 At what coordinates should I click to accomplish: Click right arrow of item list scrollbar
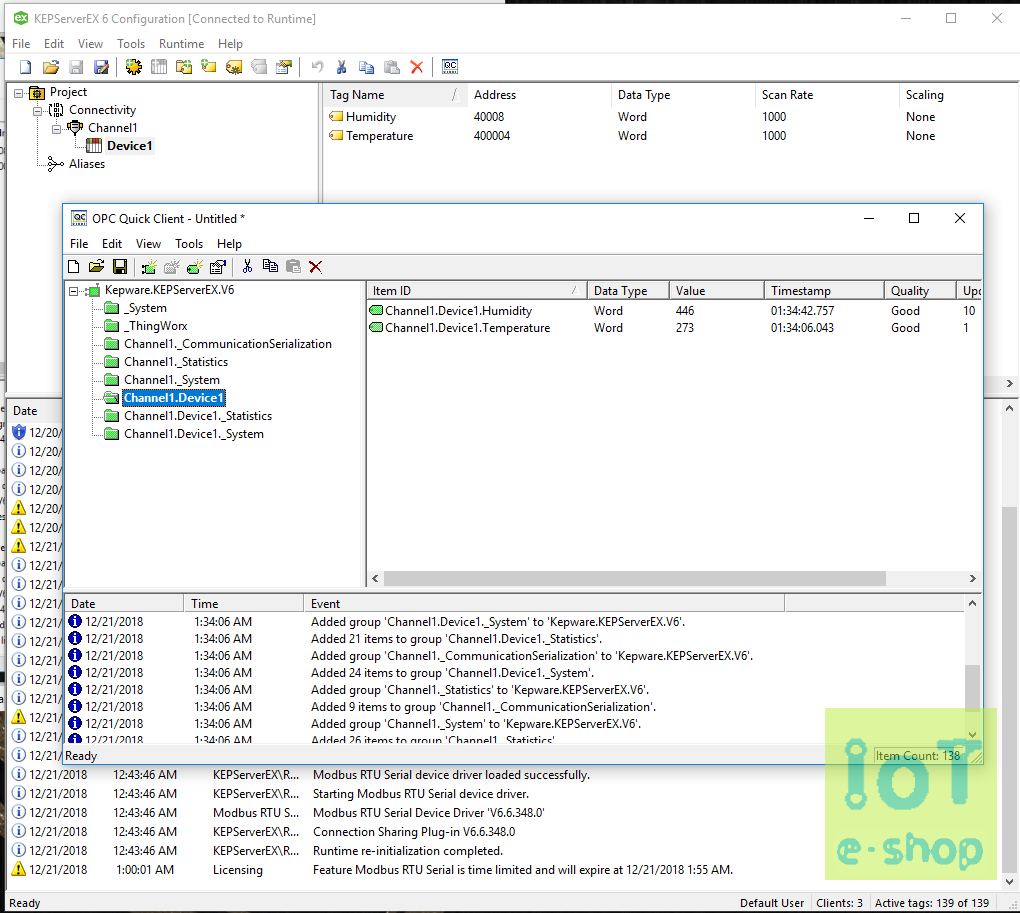[973, 578]
